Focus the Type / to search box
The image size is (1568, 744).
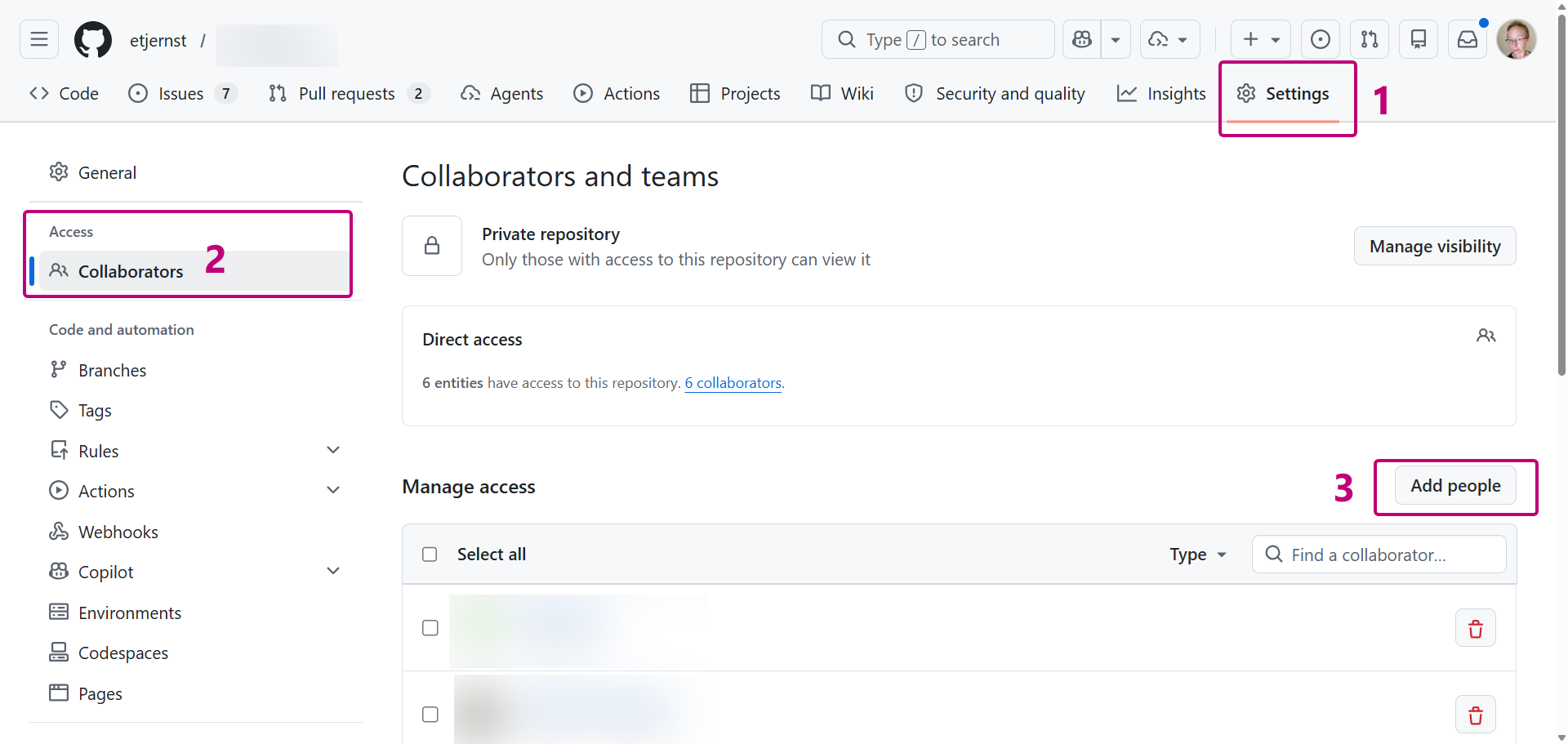[938, 39]
